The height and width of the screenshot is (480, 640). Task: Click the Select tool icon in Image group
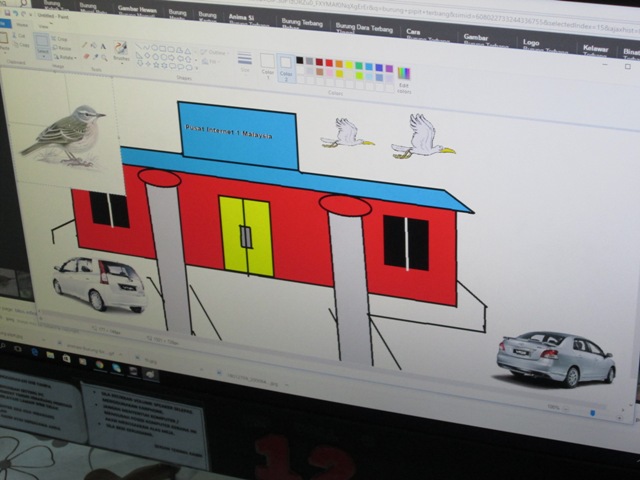pos(42,45)
